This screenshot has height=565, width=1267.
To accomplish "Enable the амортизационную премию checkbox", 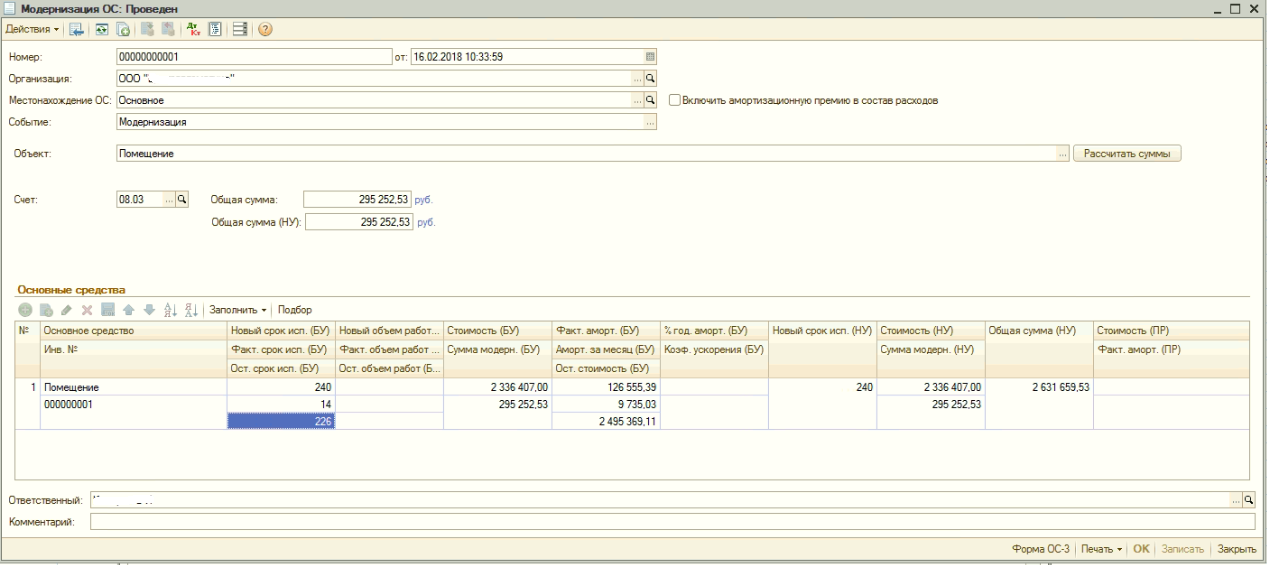I will click(x=674, y=100).
